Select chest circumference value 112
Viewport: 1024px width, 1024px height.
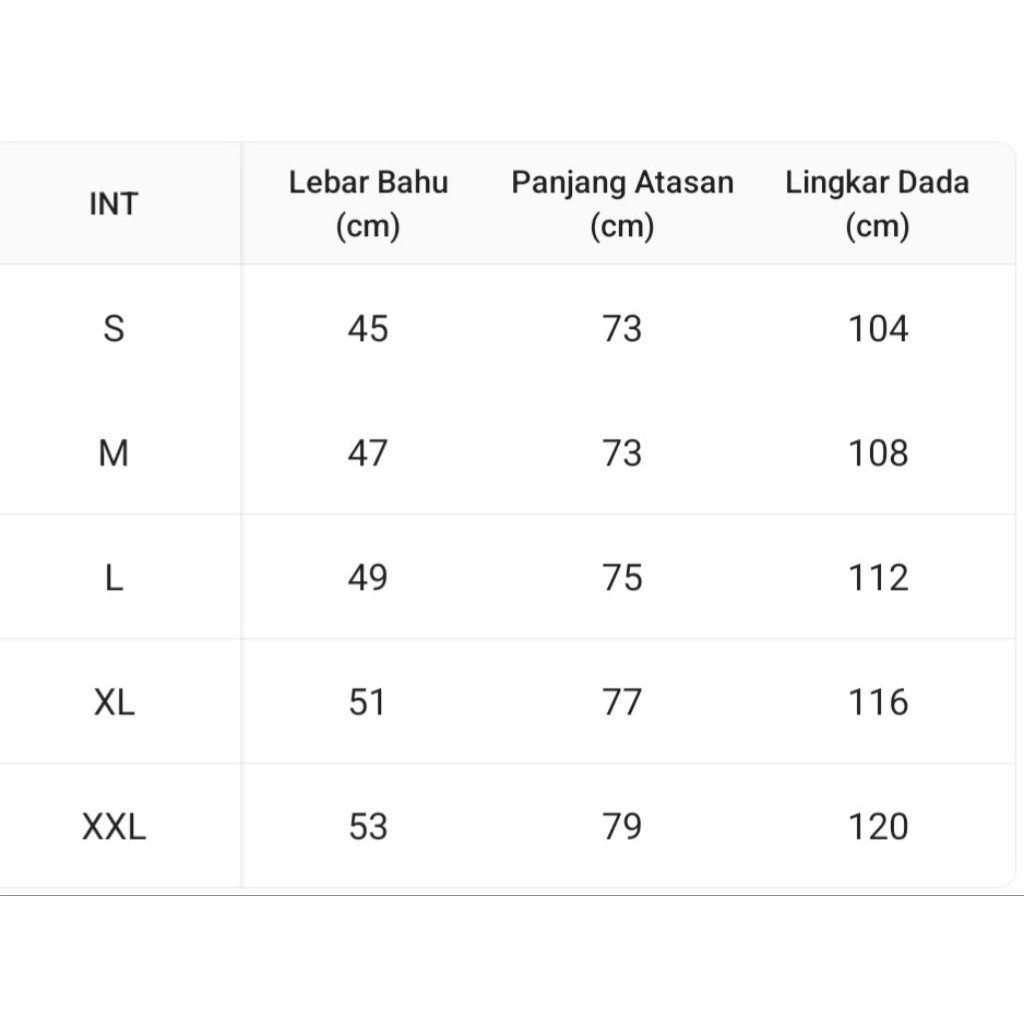pyautogui.click(x=878, y=578)
